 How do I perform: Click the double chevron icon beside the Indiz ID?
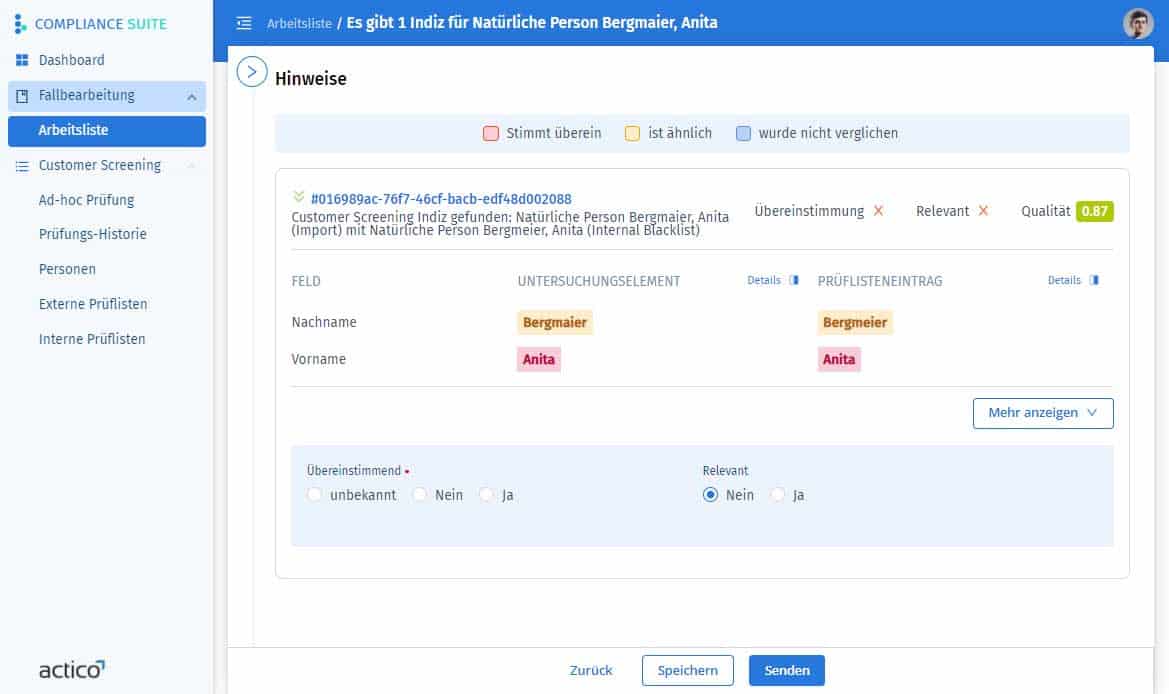[x=299, y=197]
